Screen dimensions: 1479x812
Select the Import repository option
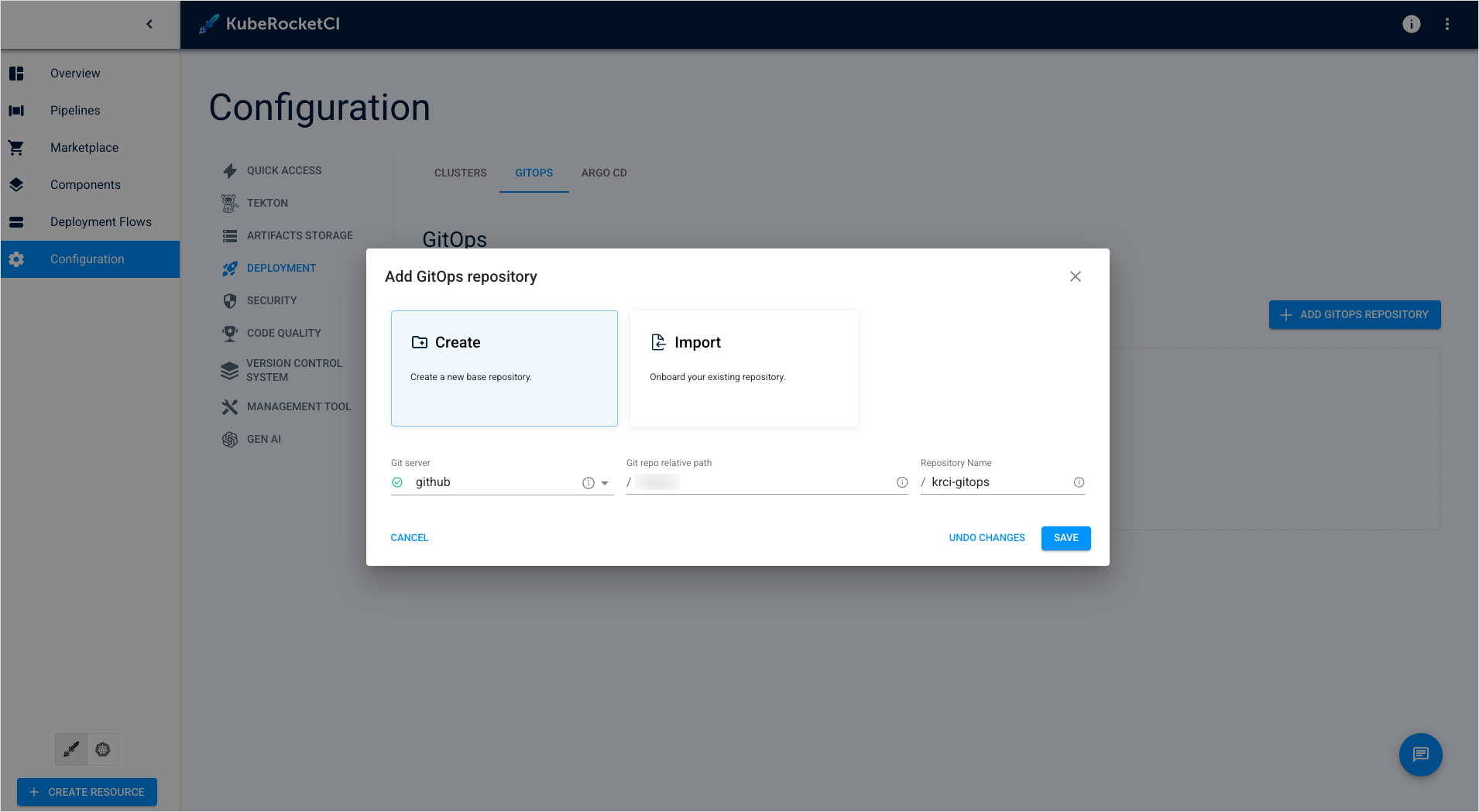pyautogui.click(x=743, y=368)
